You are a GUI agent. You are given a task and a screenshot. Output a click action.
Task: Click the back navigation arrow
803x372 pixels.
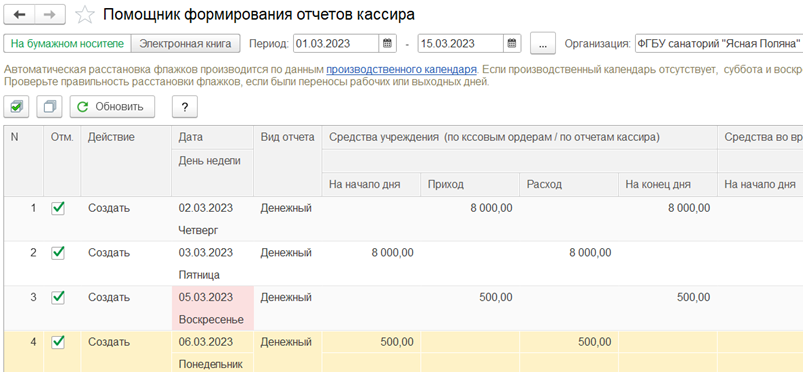(x=20, y=15)
